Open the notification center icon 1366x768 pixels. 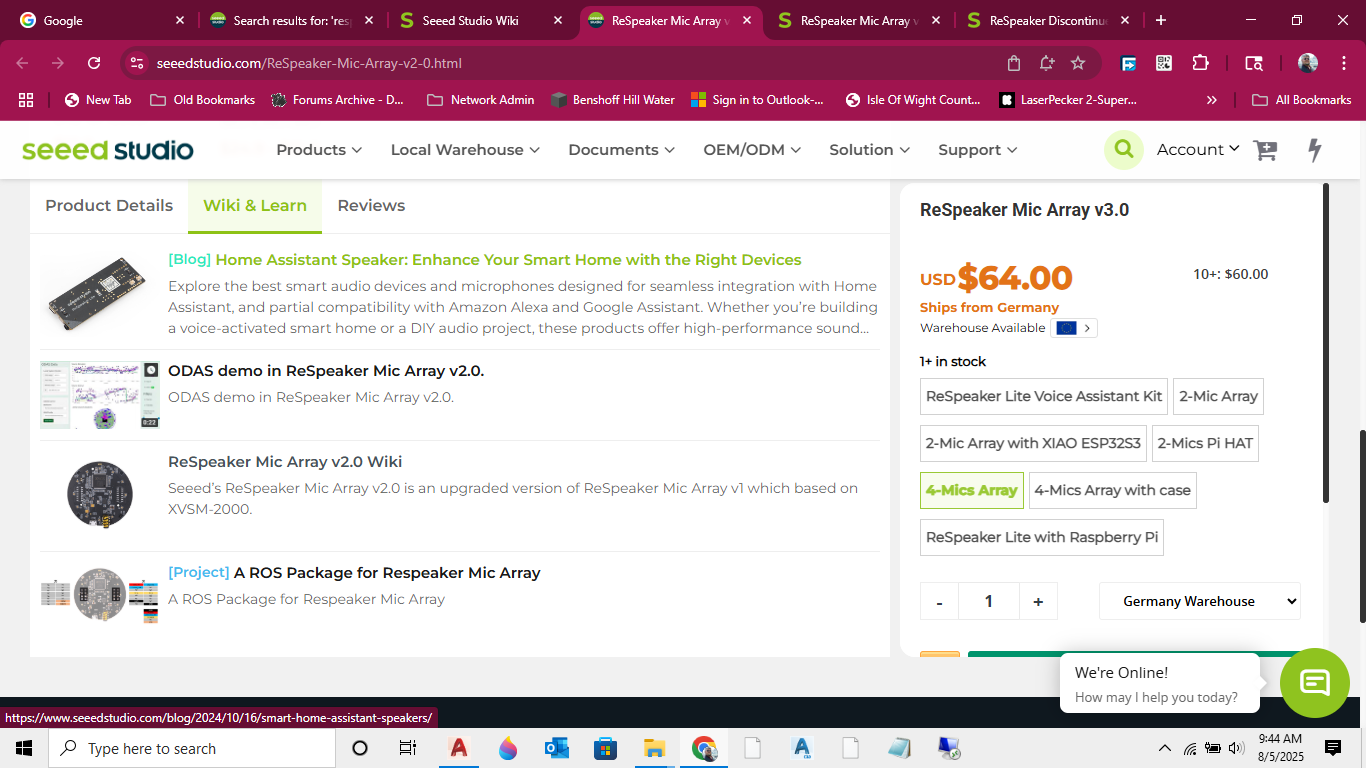click(1333, 748)
